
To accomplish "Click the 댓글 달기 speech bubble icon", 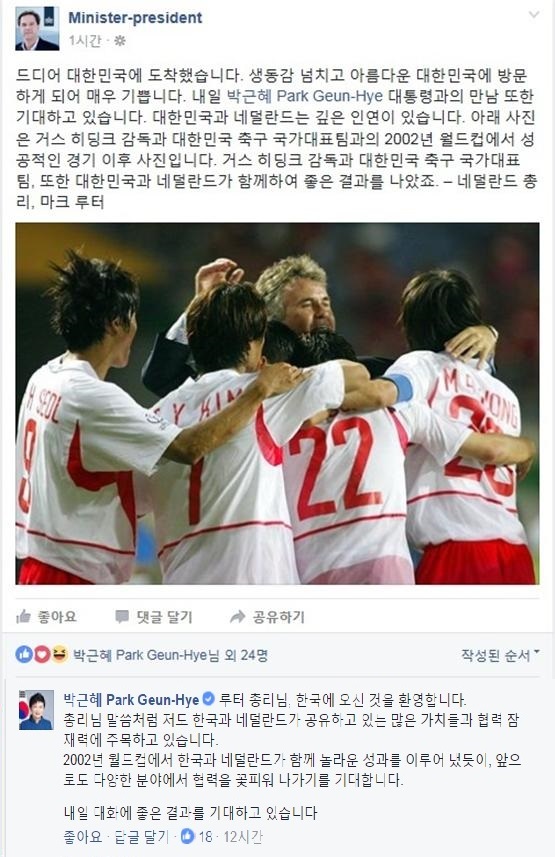I will pos(122,617).
